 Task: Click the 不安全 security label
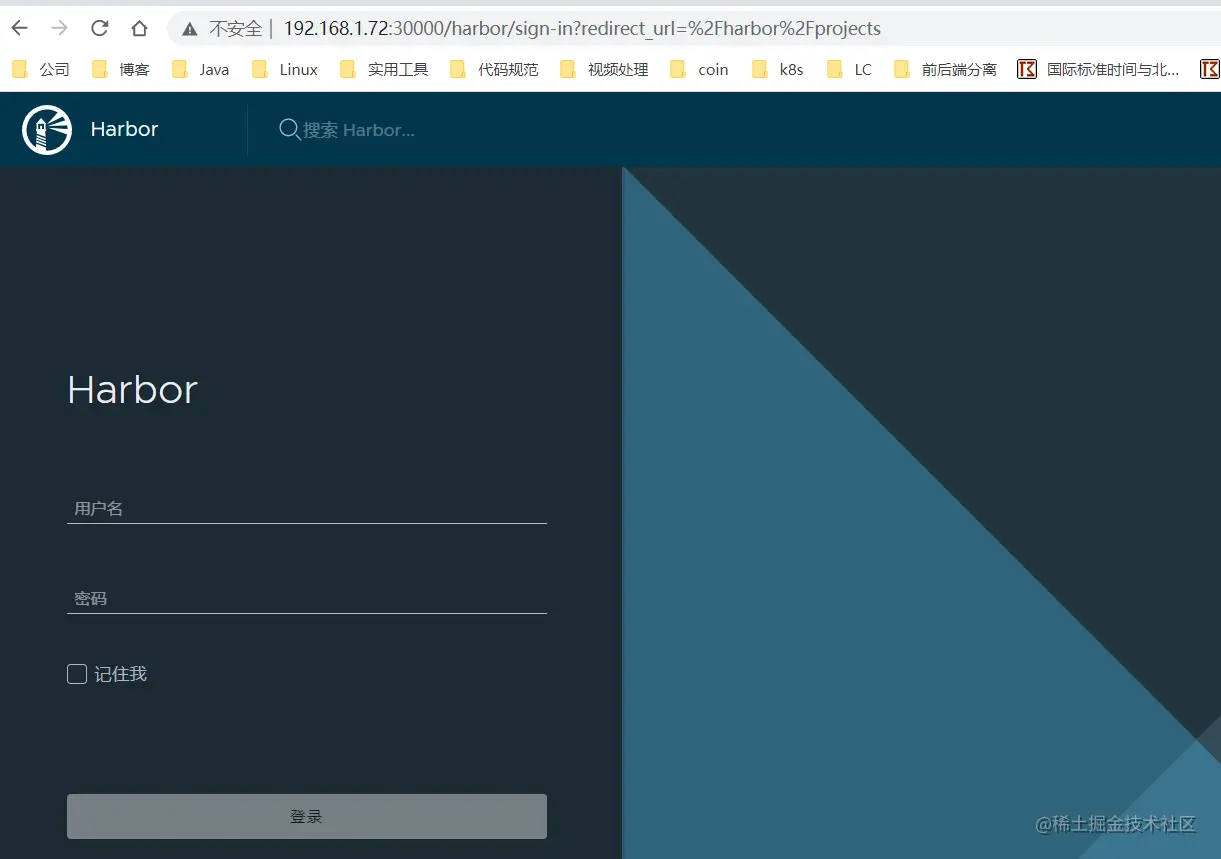[235, 29]
